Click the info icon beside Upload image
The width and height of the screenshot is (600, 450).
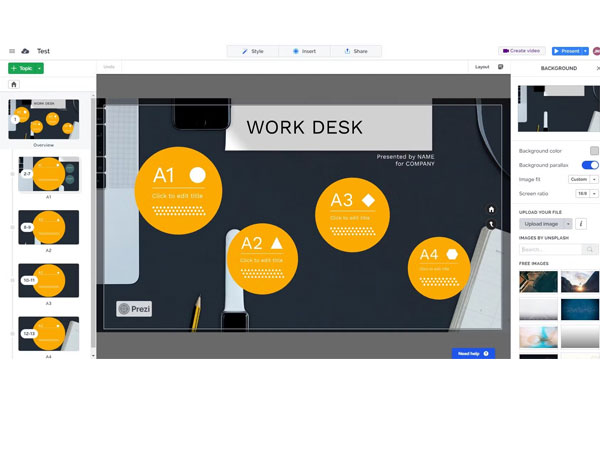click(582, 224)
